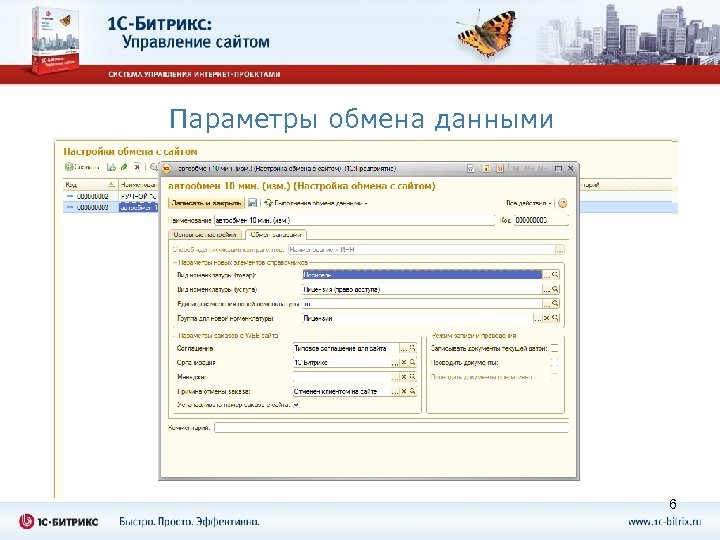Click magnifier icon for Причина отмены заказа
The width and height of the screenshot is (720, 540).
click(x=412, y=391)
